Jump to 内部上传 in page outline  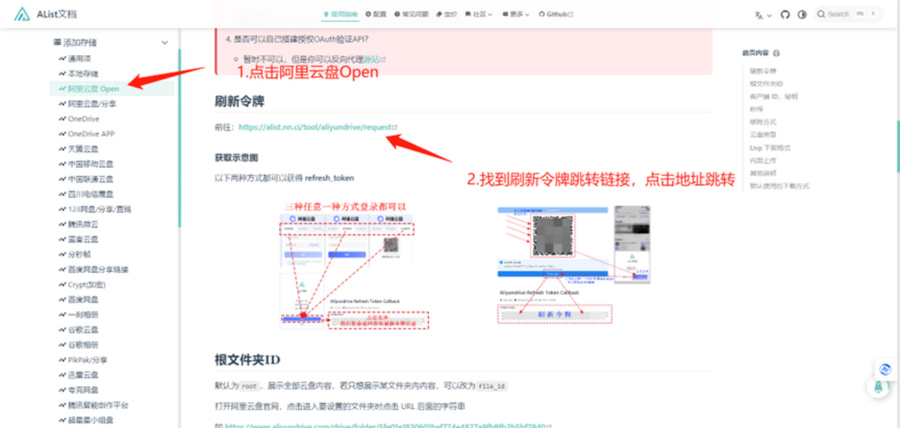763,161
